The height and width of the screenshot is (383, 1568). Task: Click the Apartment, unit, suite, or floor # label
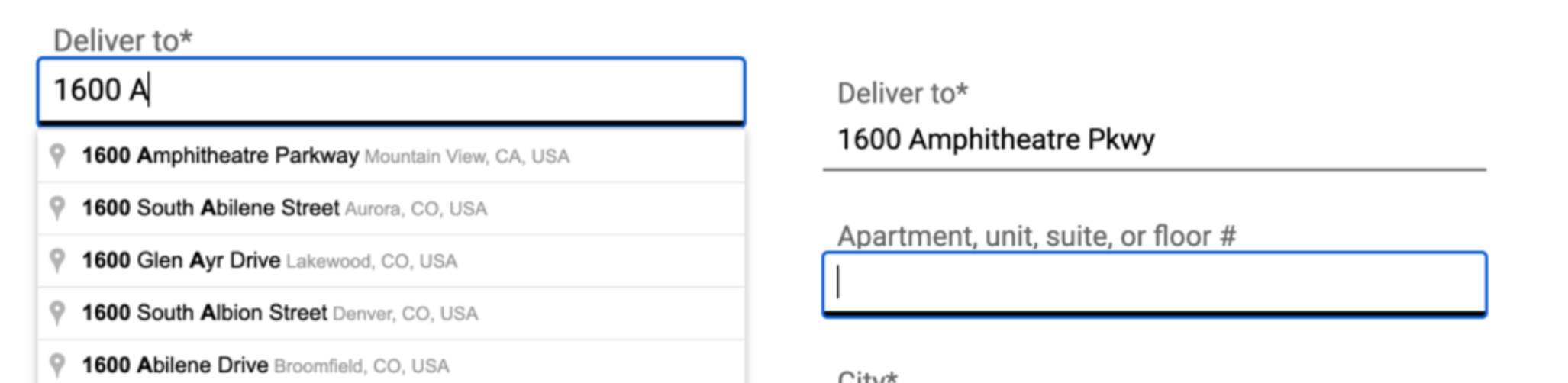[1036, 237]
